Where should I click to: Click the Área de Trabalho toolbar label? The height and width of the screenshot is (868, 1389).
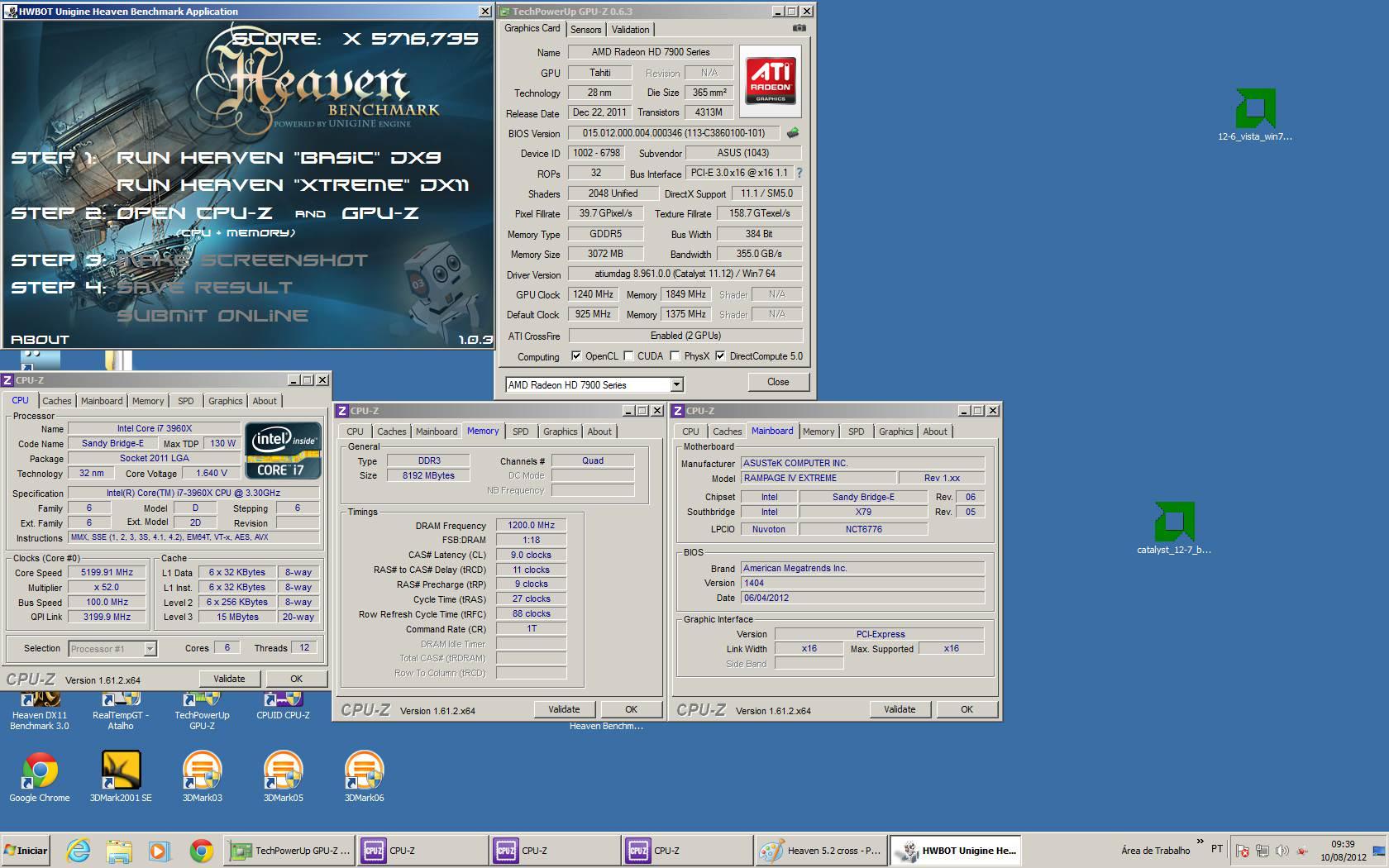(1156, 851)
